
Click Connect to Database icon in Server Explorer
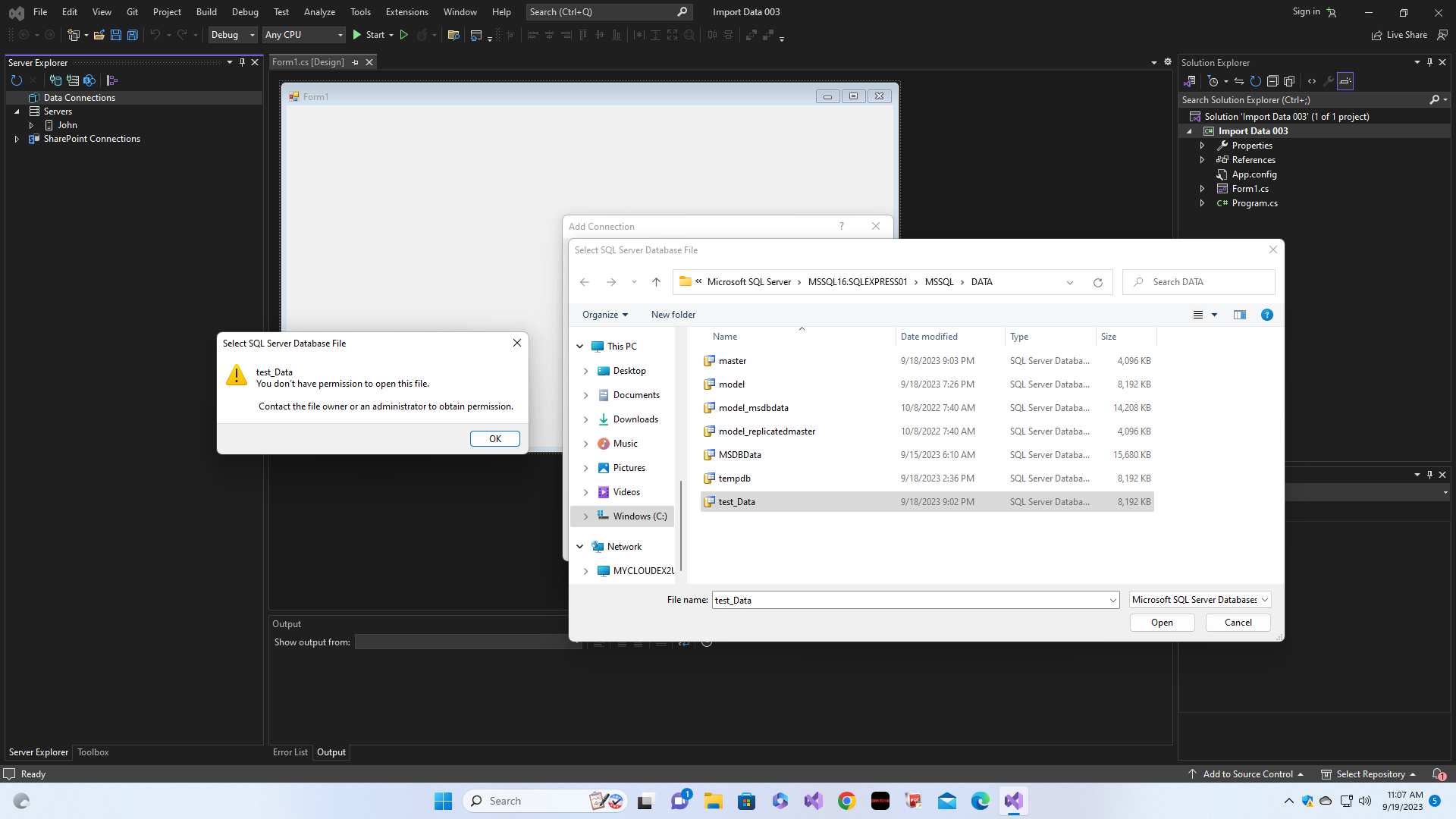(x=55, y=80)
